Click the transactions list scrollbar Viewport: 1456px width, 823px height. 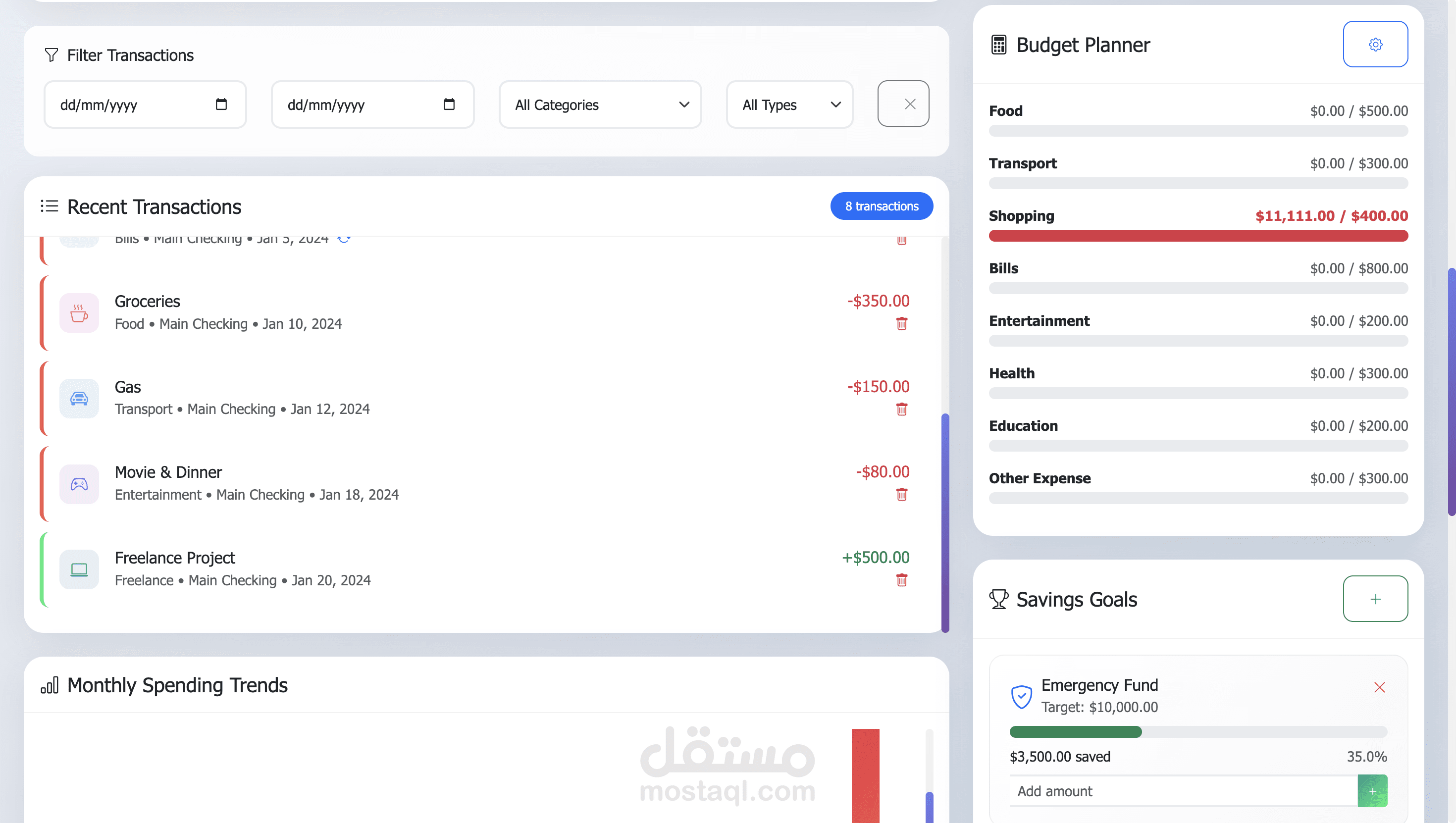pyautogui.click(x=944, y=522)
